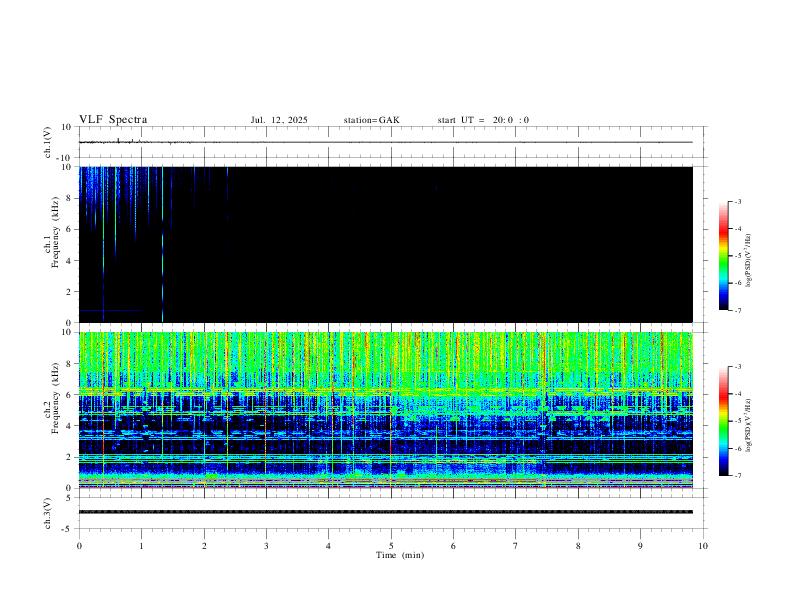The image size is (792, 612).
Task: Select the date text "Jul. 12, 2025"
Action: point(279,120)
